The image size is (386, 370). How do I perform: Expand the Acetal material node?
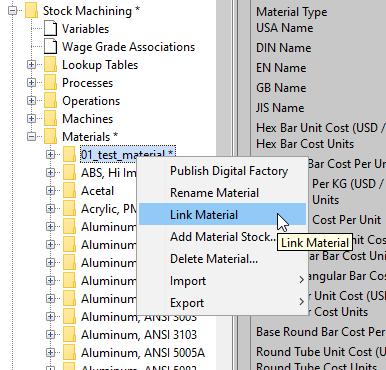pos(50,191)
